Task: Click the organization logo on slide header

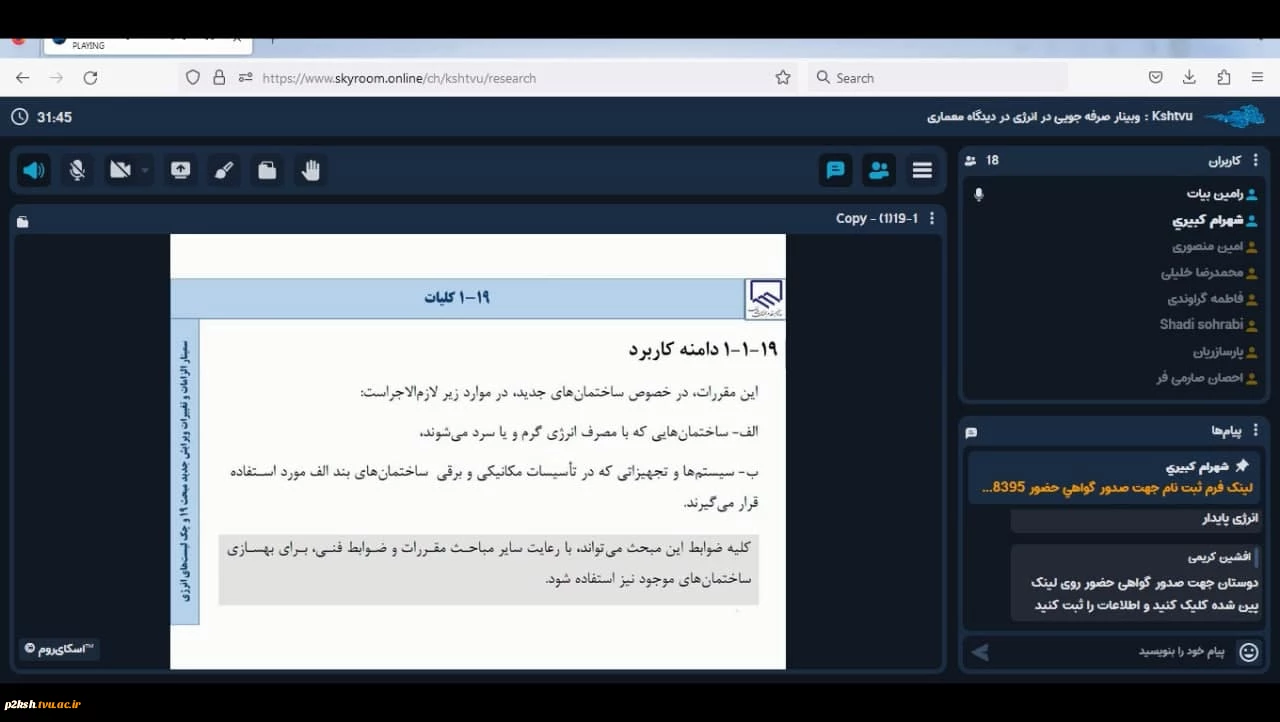Action: [x=766, y=299]
